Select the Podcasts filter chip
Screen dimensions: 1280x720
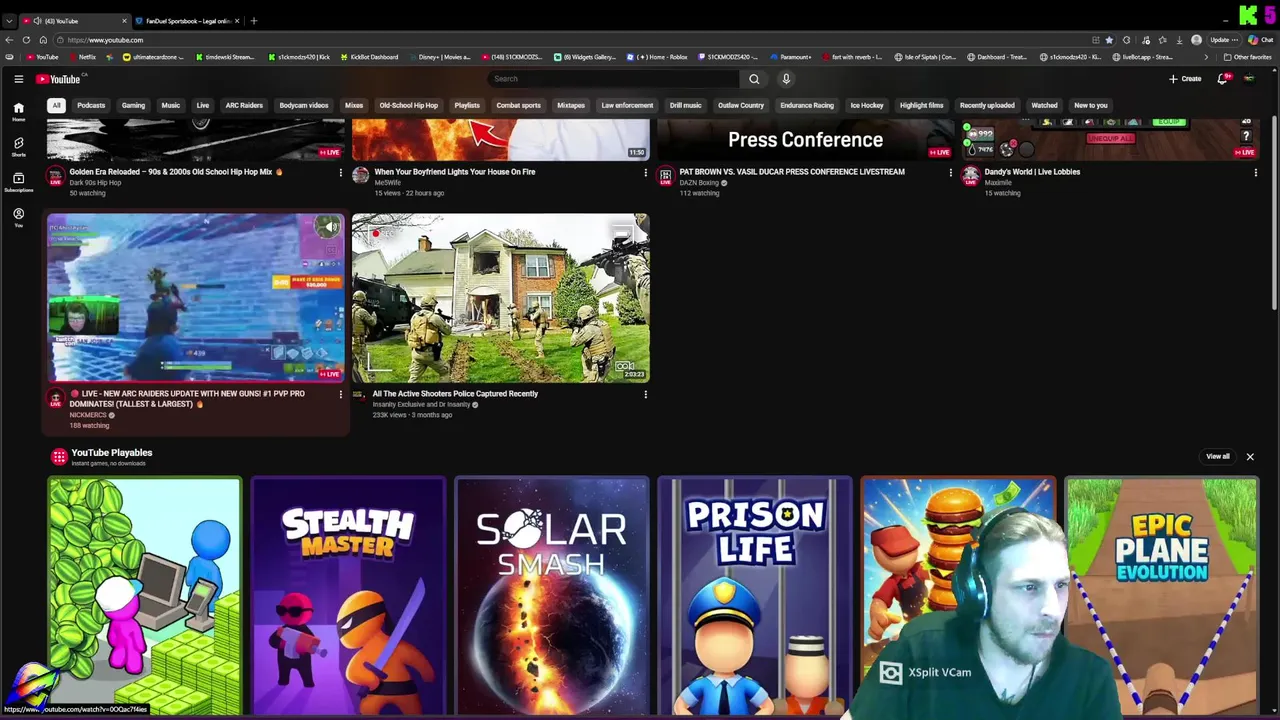(91, 105)
